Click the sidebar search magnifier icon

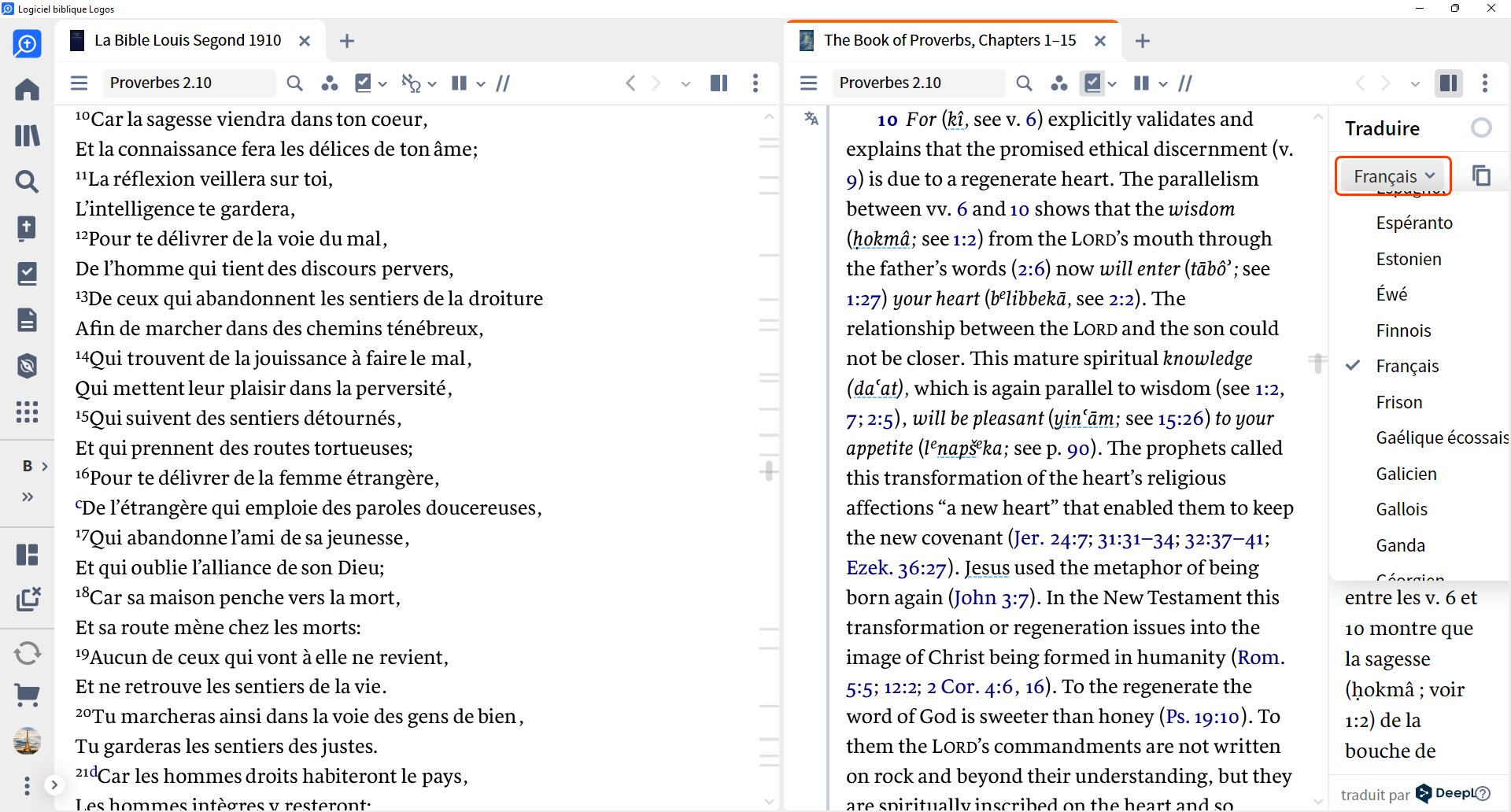(x=27, y=182)
